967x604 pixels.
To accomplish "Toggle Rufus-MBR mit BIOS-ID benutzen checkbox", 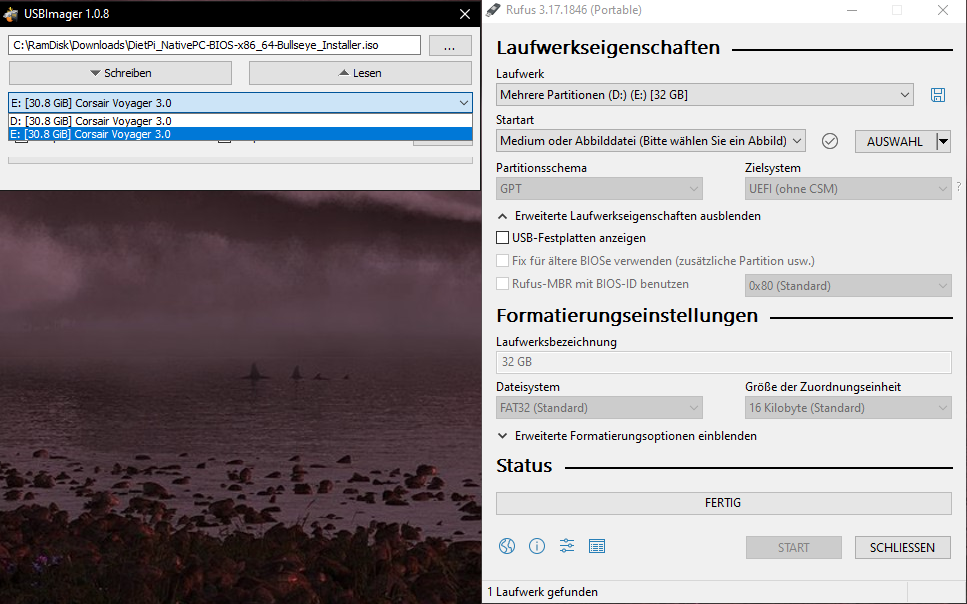I will click(503, 284).
